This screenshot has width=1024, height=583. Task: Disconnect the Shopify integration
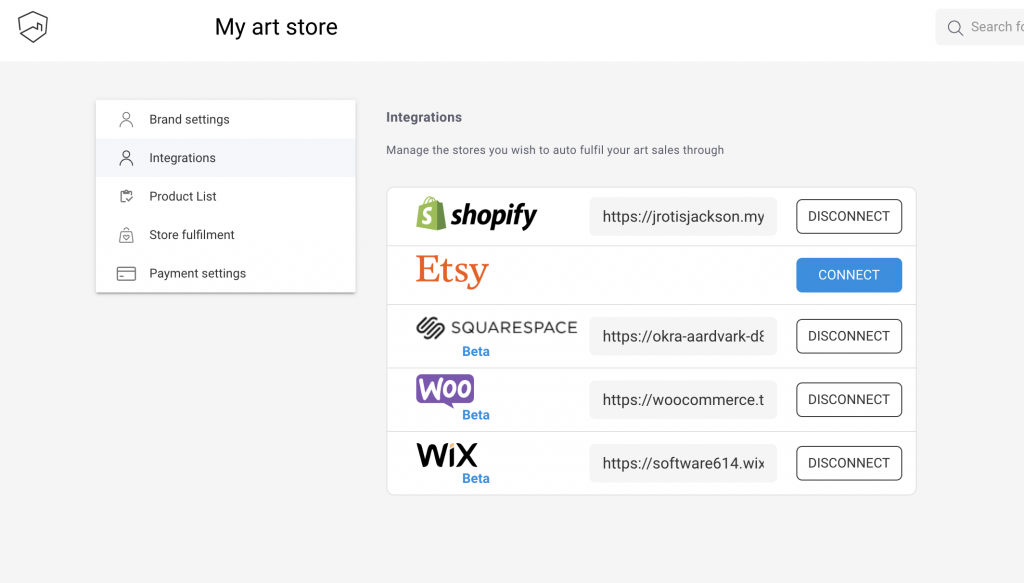tap(849, 216)
